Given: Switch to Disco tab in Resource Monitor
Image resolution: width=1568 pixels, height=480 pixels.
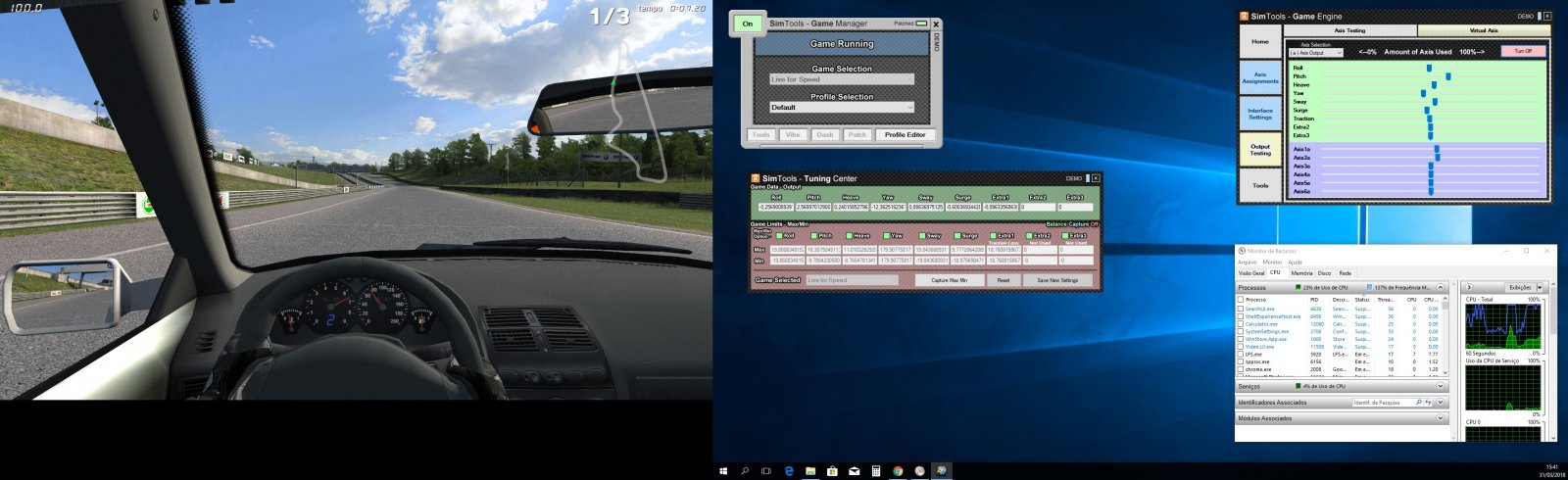Looking at the screenshot, I should [1324, 273].
